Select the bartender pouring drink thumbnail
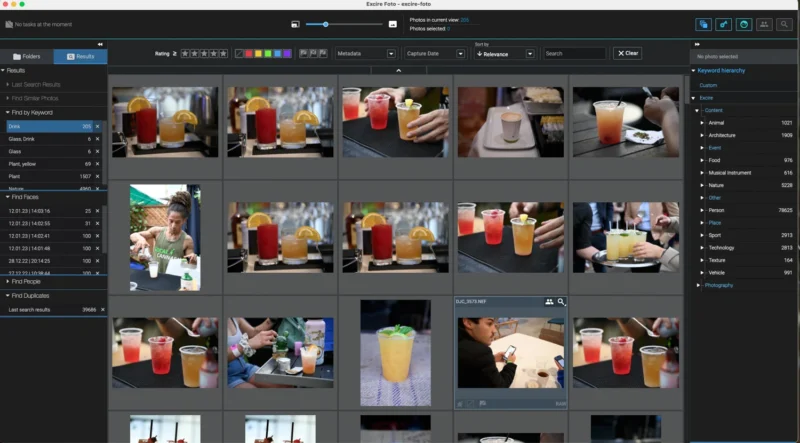Image resolution: width=800 pixels, height=443 pixels. (165, 237)
